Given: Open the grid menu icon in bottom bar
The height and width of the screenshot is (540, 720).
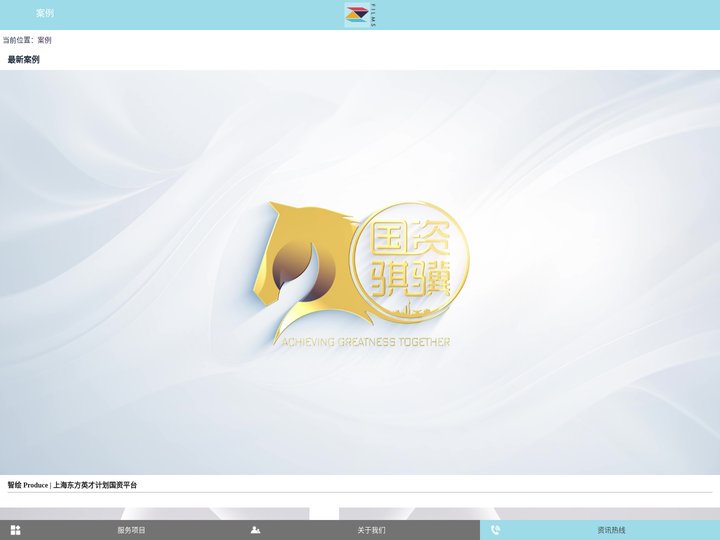Looking at the screenshot, I should click(16, 530).
